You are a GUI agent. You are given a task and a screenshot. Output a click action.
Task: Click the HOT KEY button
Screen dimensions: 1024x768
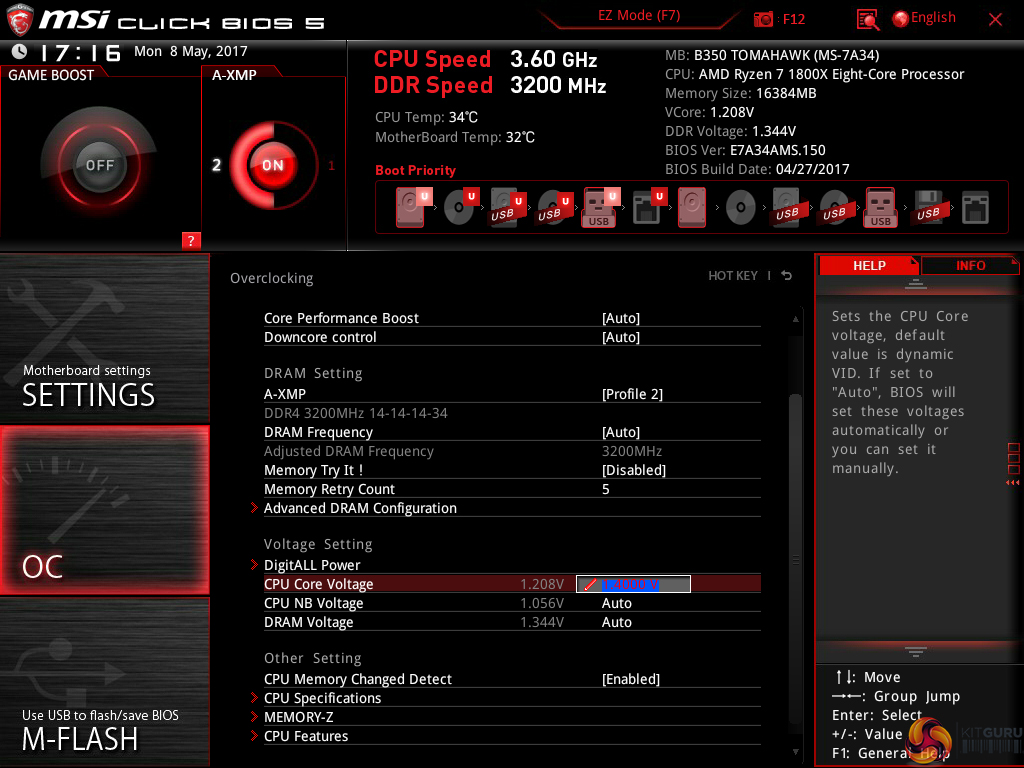coord(733,276)
